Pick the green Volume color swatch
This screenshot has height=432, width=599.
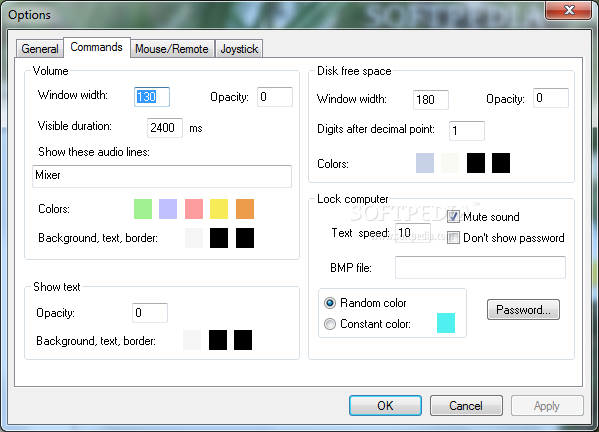143,209
